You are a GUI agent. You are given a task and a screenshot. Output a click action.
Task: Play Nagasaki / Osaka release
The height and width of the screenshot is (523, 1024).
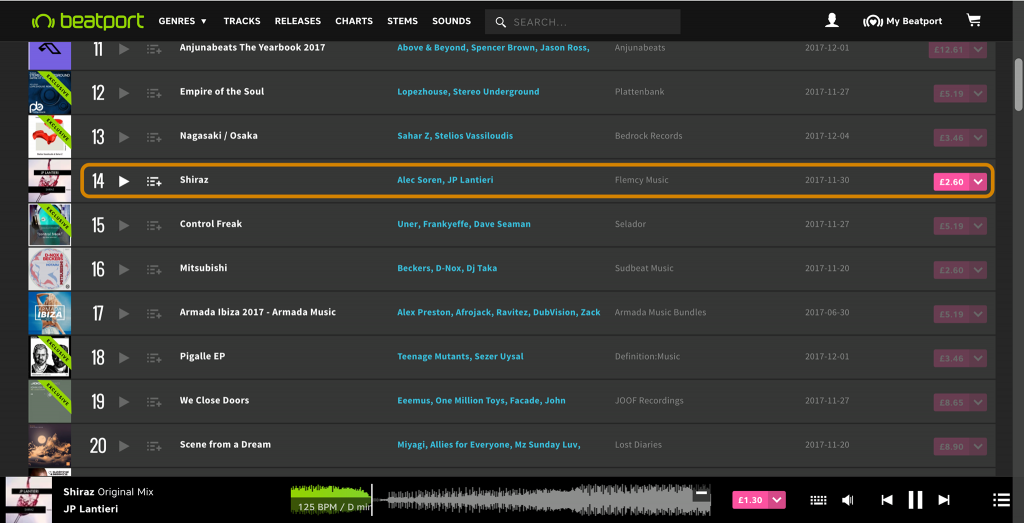coord(124,137)
